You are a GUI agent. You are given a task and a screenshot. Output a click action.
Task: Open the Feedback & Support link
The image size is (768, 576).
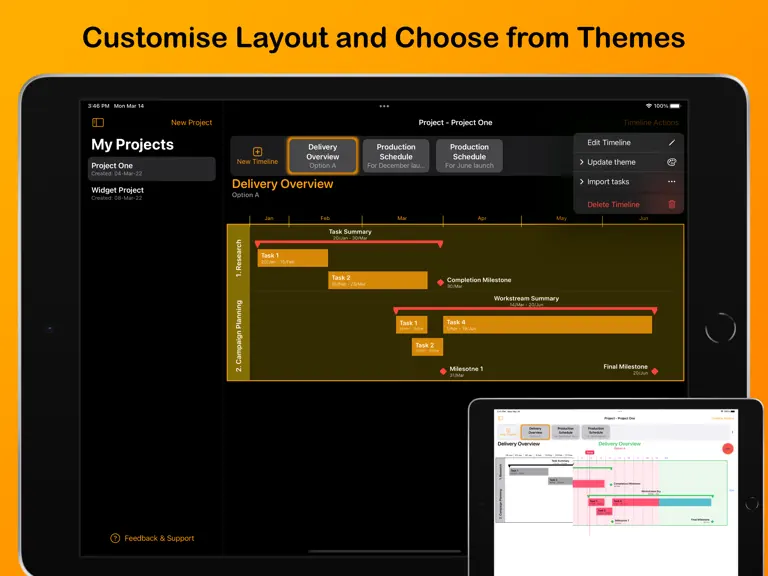(x=152, y=538)
